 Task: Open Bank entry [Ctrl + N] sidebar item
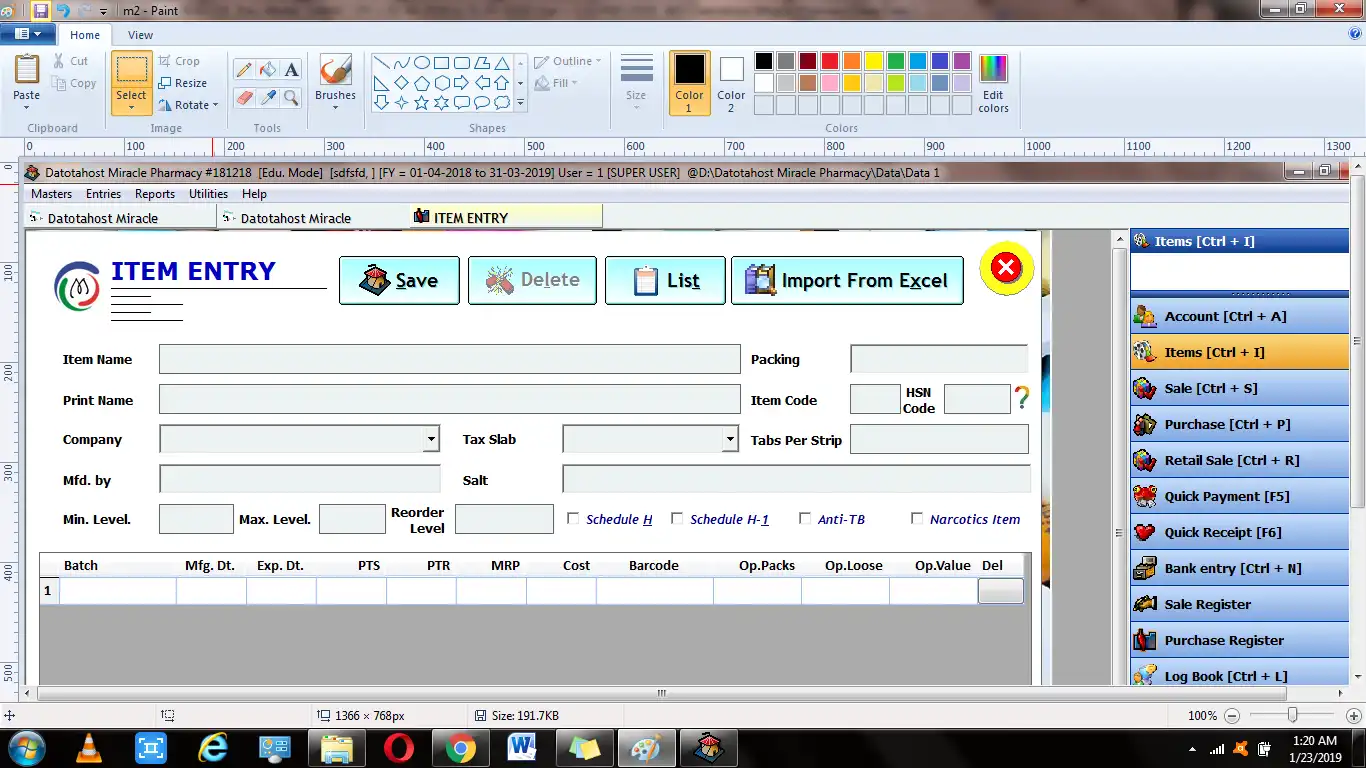1239,568
